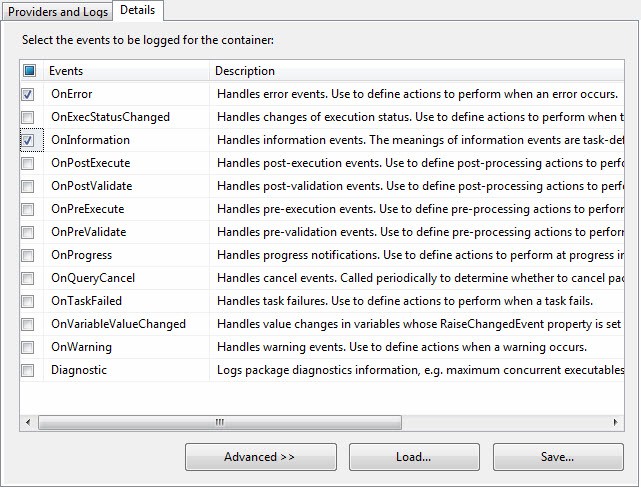
Task: Switch to the Providers and Logs tab
Action: 57,10
